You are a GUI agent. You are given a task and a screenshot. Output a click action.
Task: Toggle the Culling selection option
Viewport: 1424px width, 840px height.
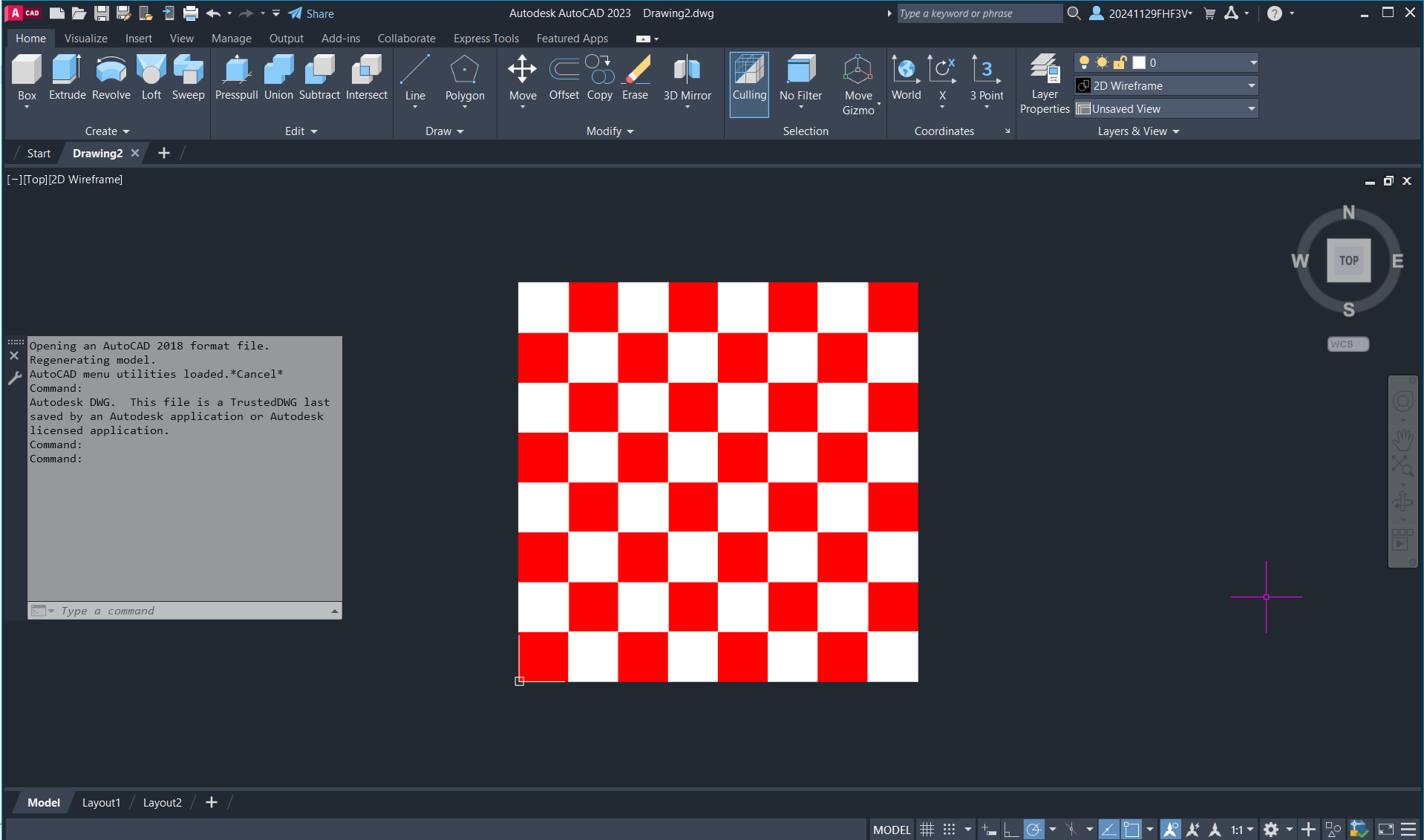pyautogui.click(x=749, y=83)
